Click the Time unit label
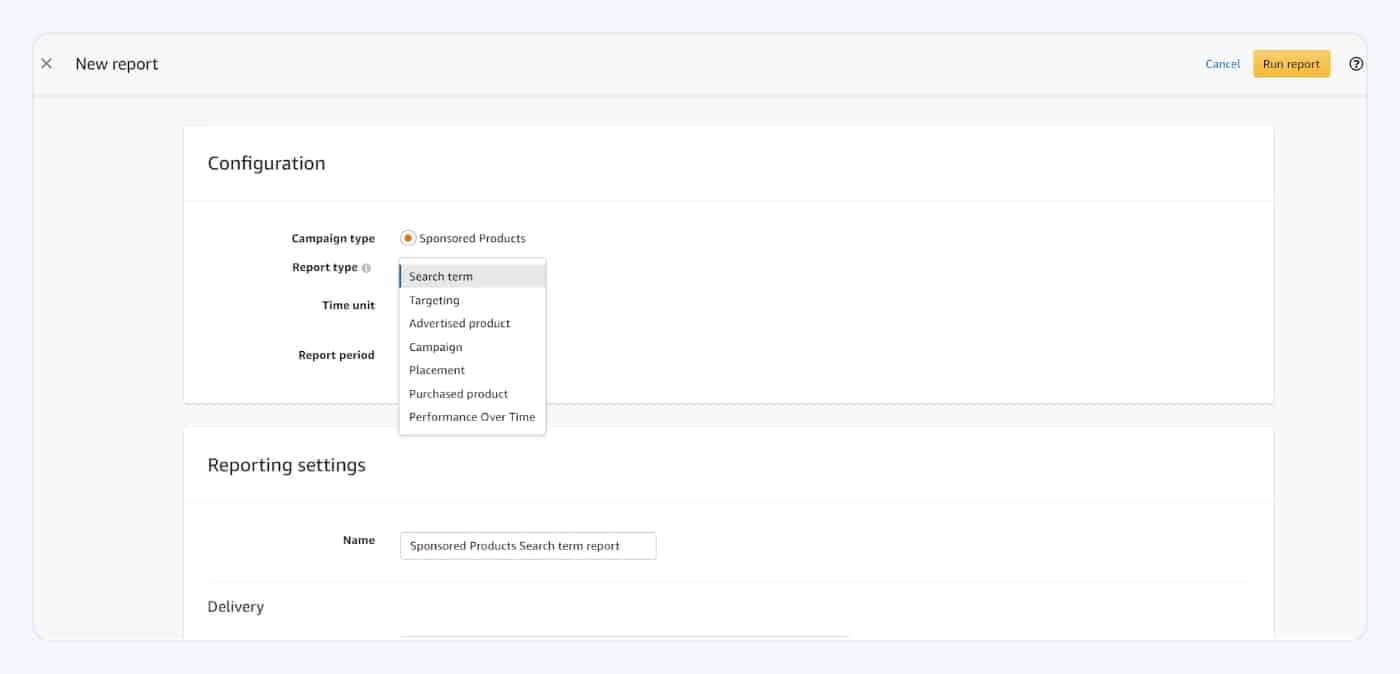 click(348, 305)
